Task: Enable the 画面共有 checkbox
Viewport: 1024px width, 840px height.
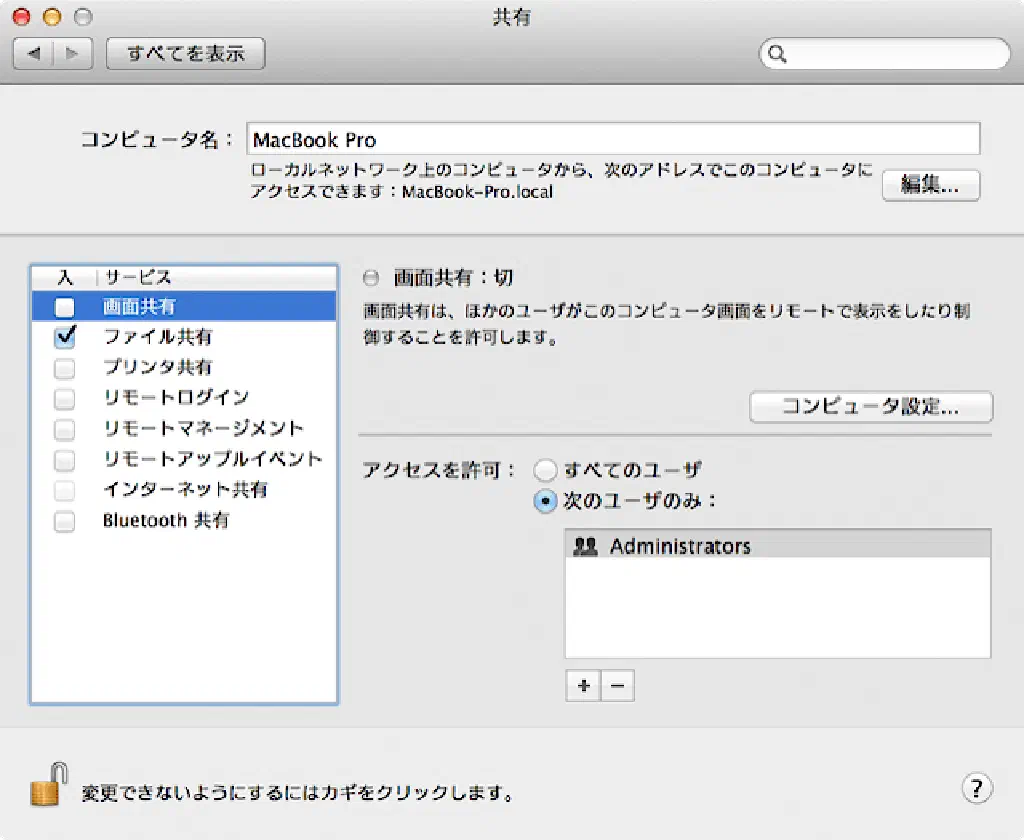Action: 65,307
